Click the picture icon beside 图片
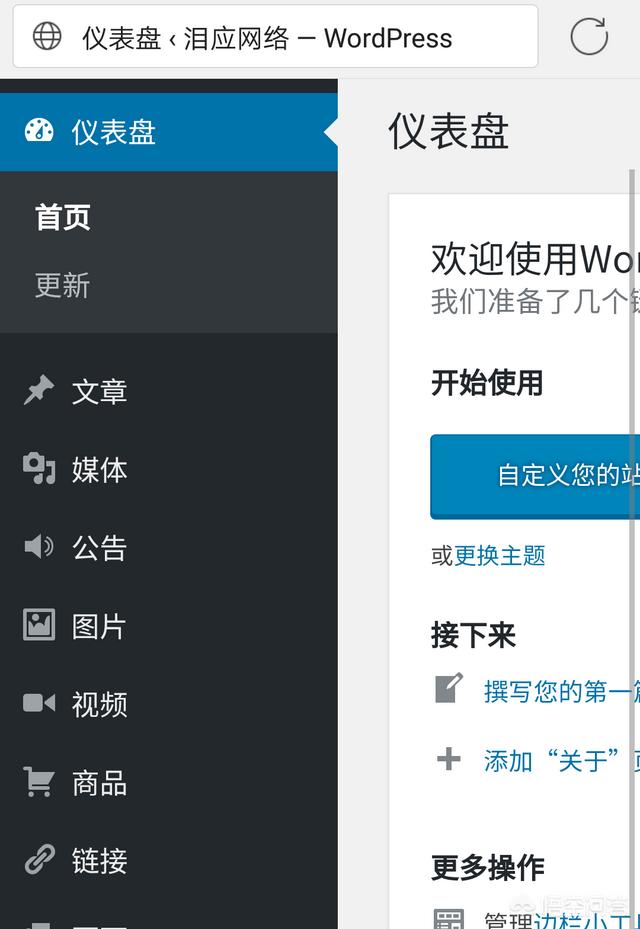 (x=39, y=624)
